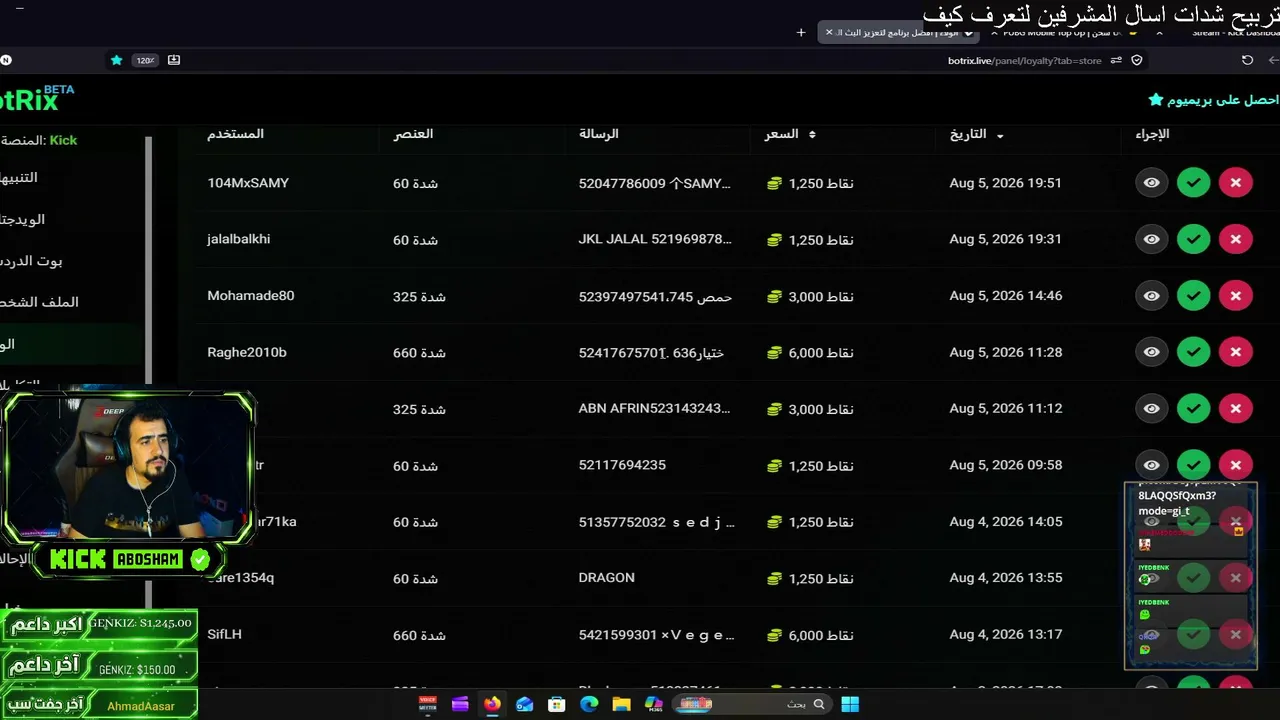Screen dimensions: 1280x720
Task: Reject the ABN AFRIN row red X
Action: point(1236,409)
